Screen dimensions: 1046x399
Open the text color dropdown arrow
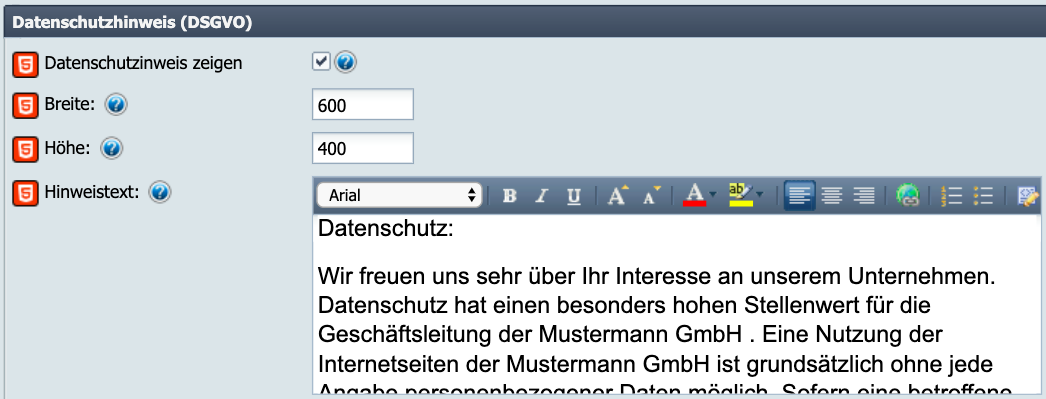(713, 196)
